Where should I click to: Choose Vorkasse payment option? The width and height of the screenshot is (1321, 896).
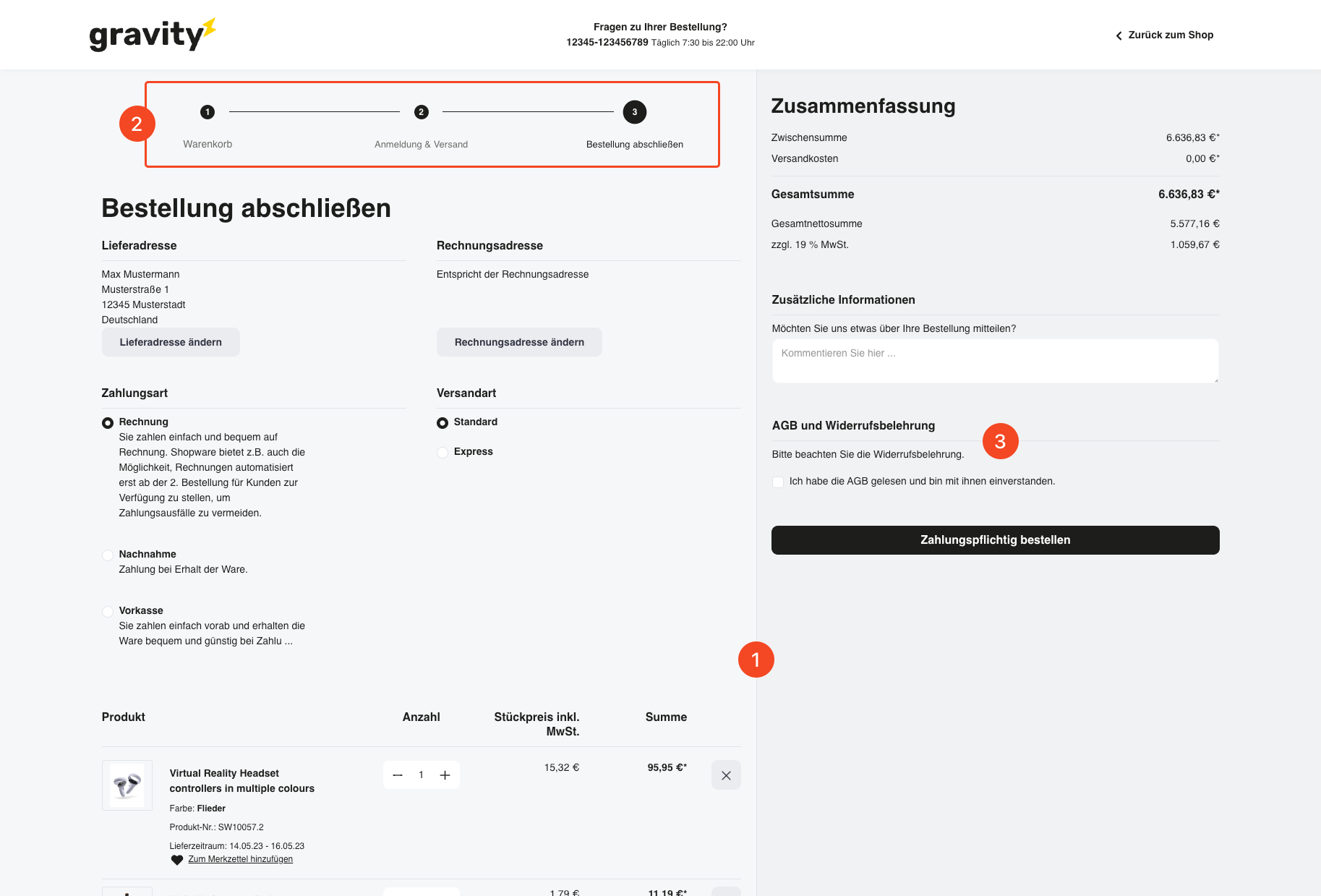pyautogui.click(x=108, y=612)
